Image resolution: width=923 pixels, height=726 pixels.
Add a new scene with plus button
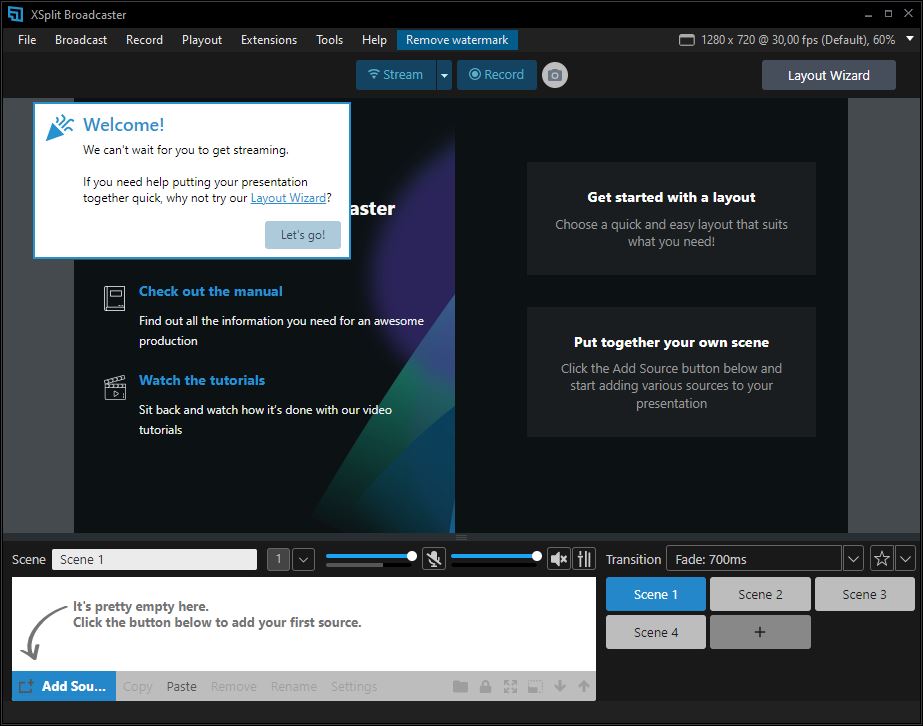coord(760,632)
